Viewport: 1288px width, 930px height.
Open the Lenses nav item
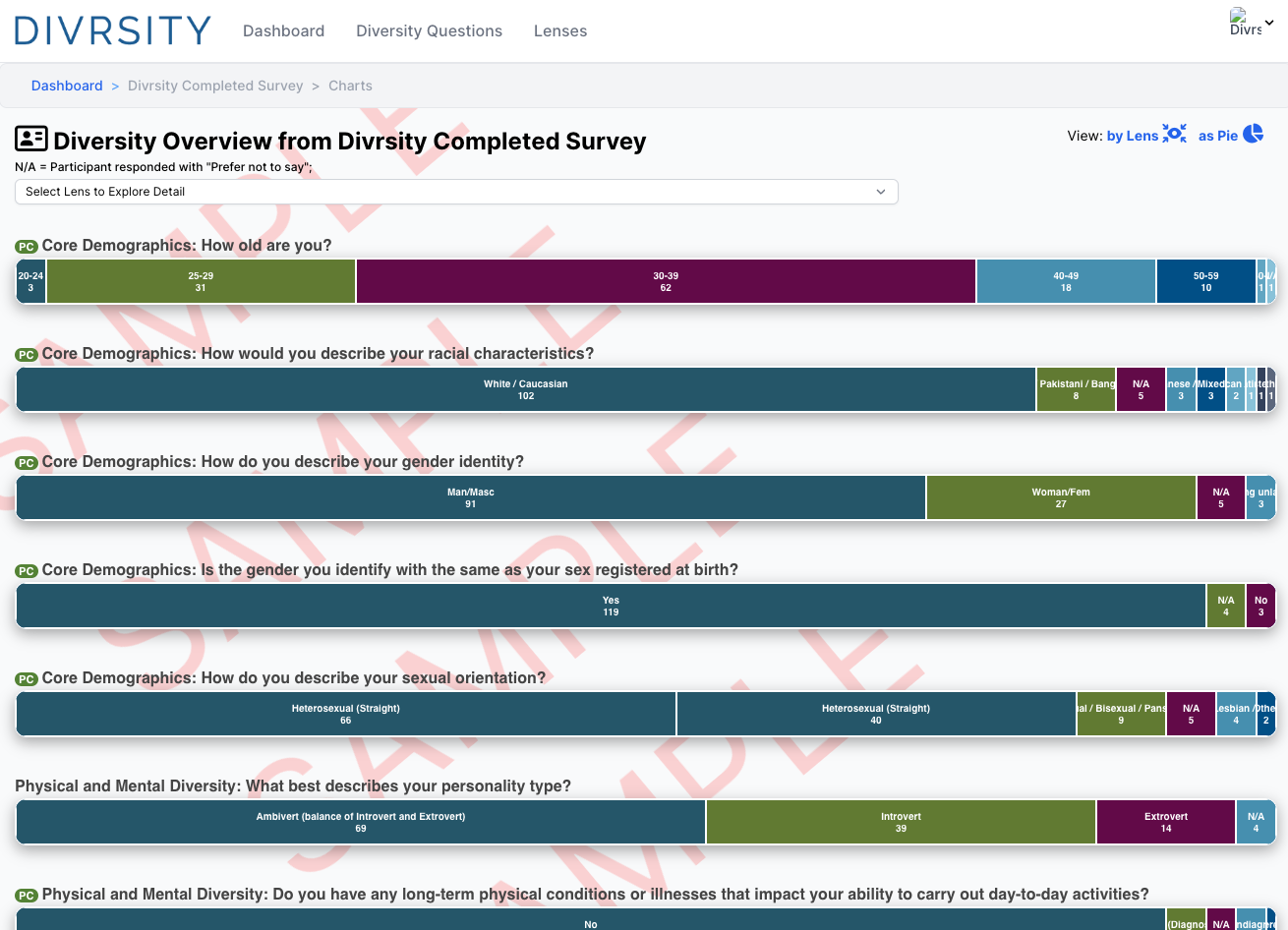click(560, 31)
